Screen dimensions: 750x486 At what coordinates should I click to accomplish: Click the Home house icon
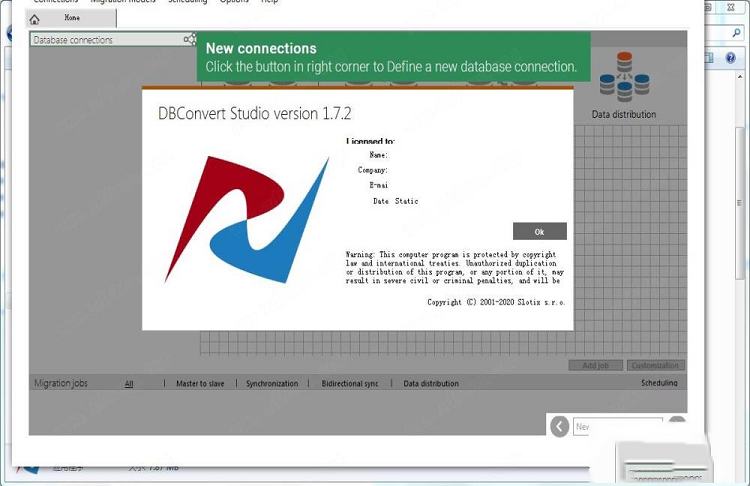[35, 19]
